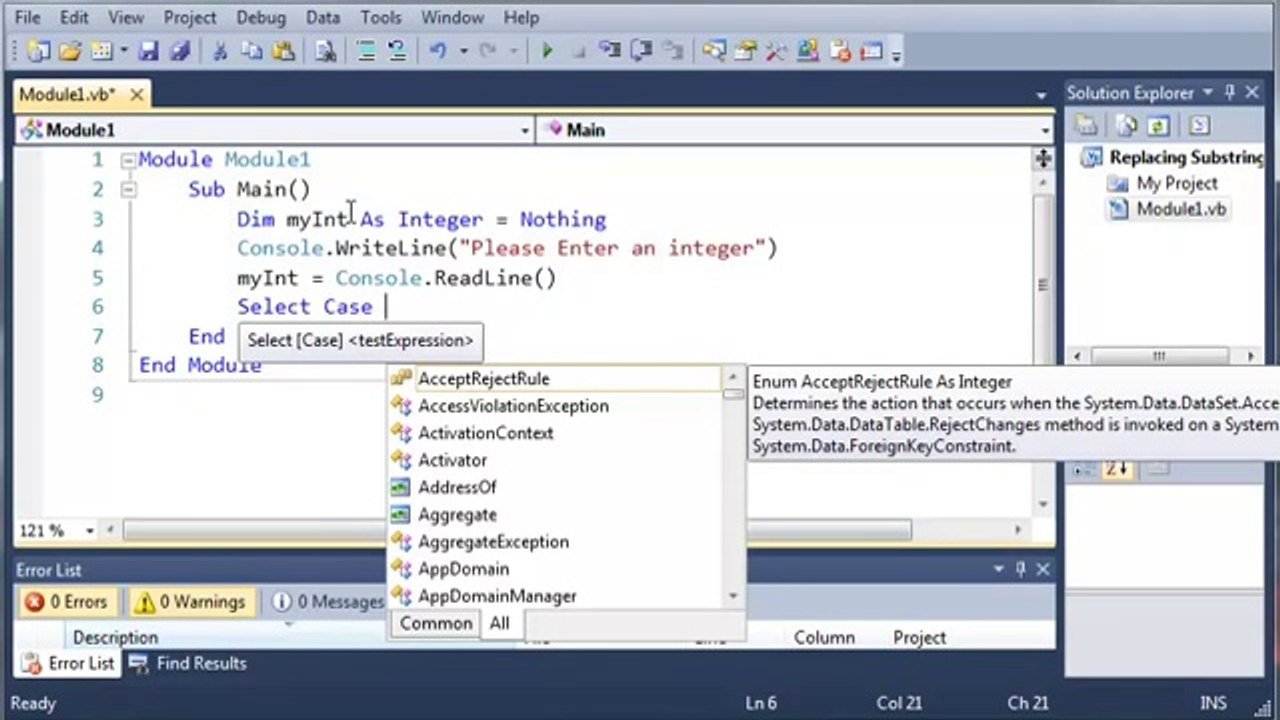Open the Edit menu
Image resolution: width=1280 pixels, height=720 pixels.
pyautogui.click(x=74, y=17)
